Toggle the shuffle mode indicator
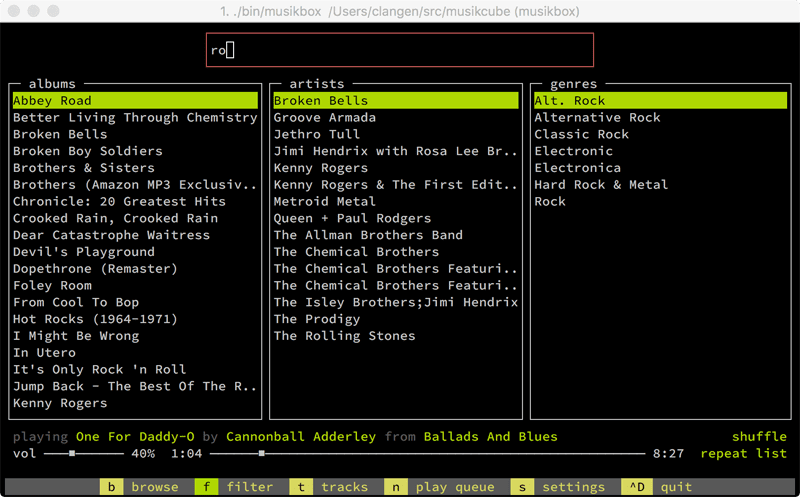 (759, 437)
